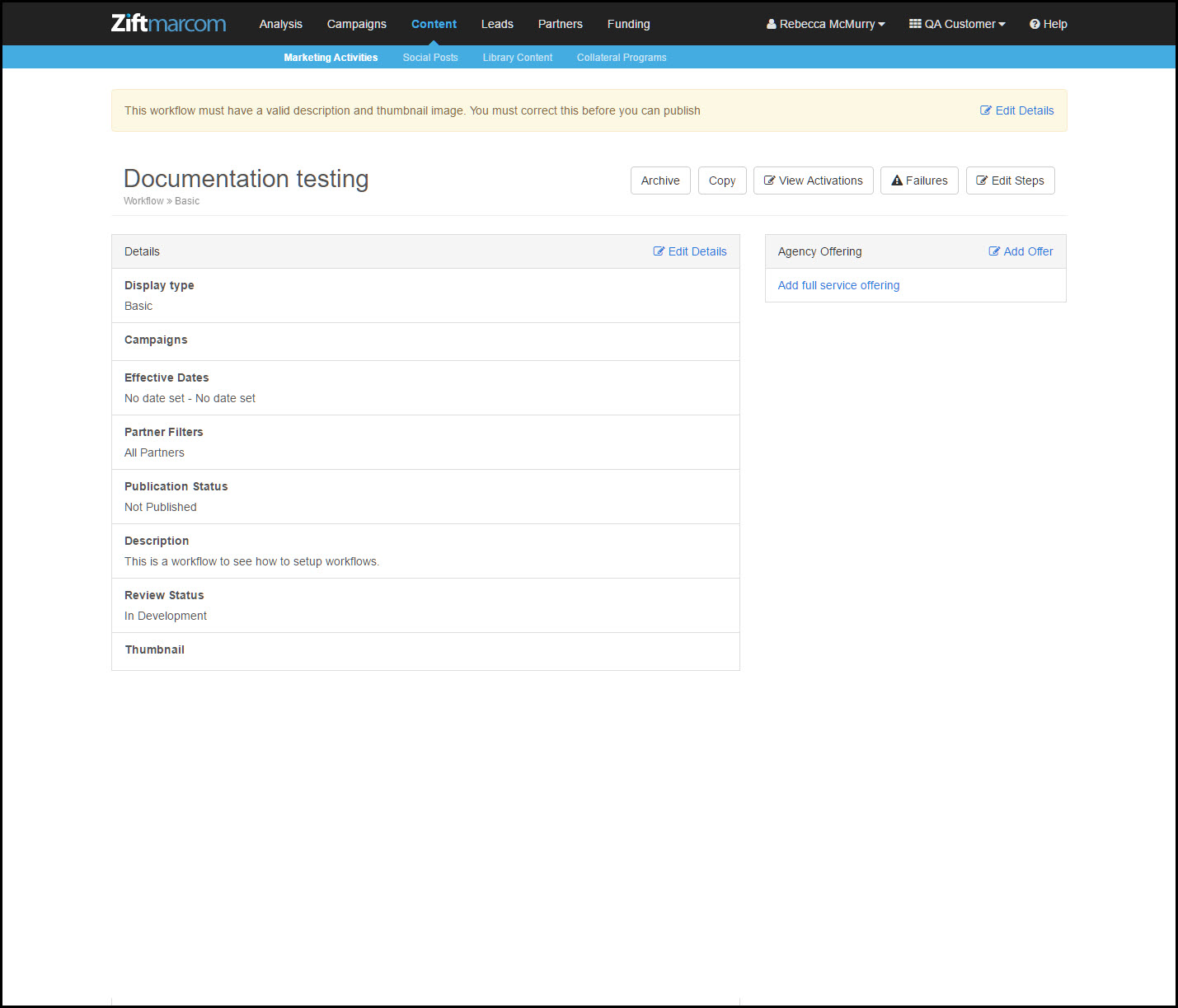1178x1008 pixels.
Task: Click the Not Published status text
Action: (161, 507)
